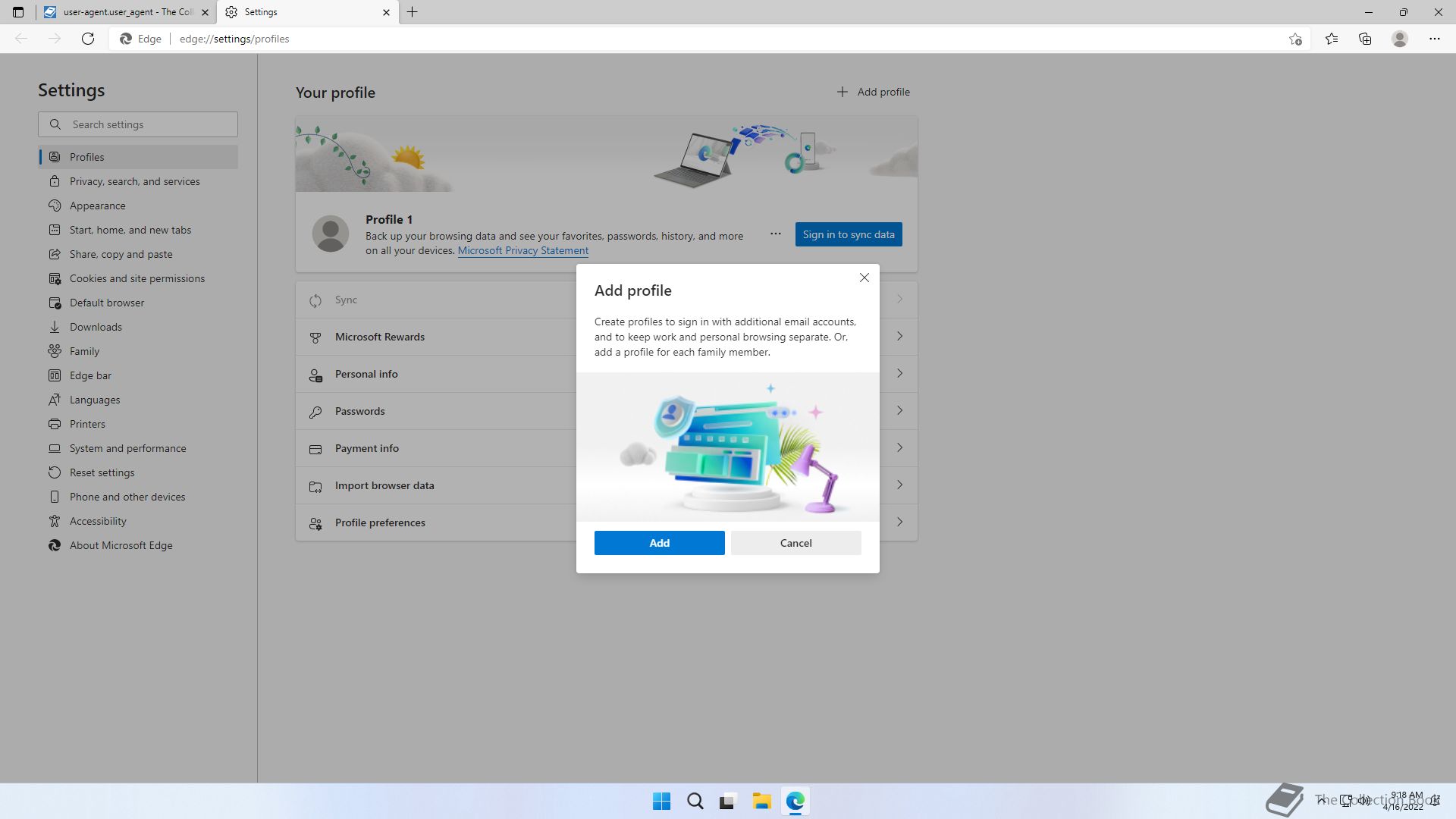
Task: Click the profile avatar in toolbar
Action: tap(1400, 39)
